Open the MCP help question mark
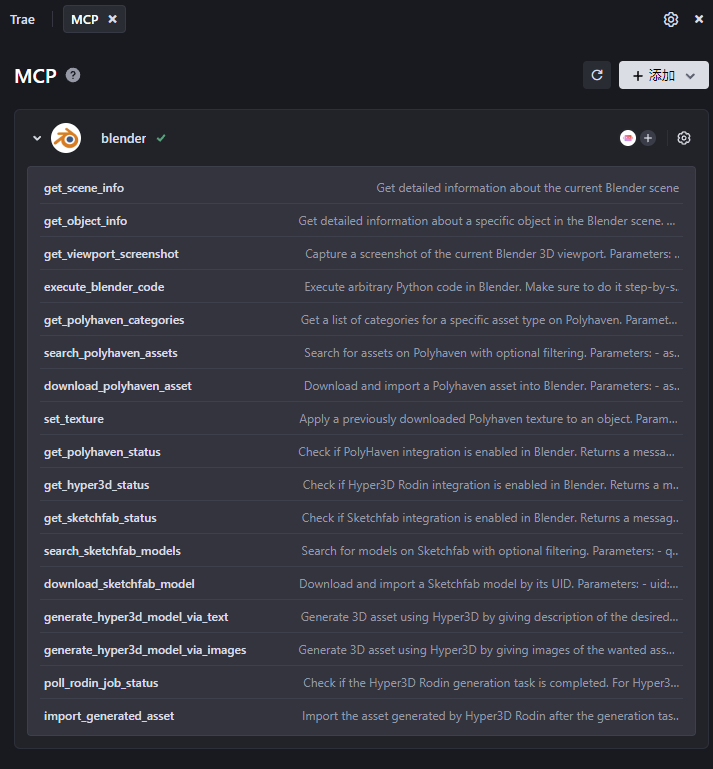This screenshot has width=713, height=769. click(x=73, y=75)
